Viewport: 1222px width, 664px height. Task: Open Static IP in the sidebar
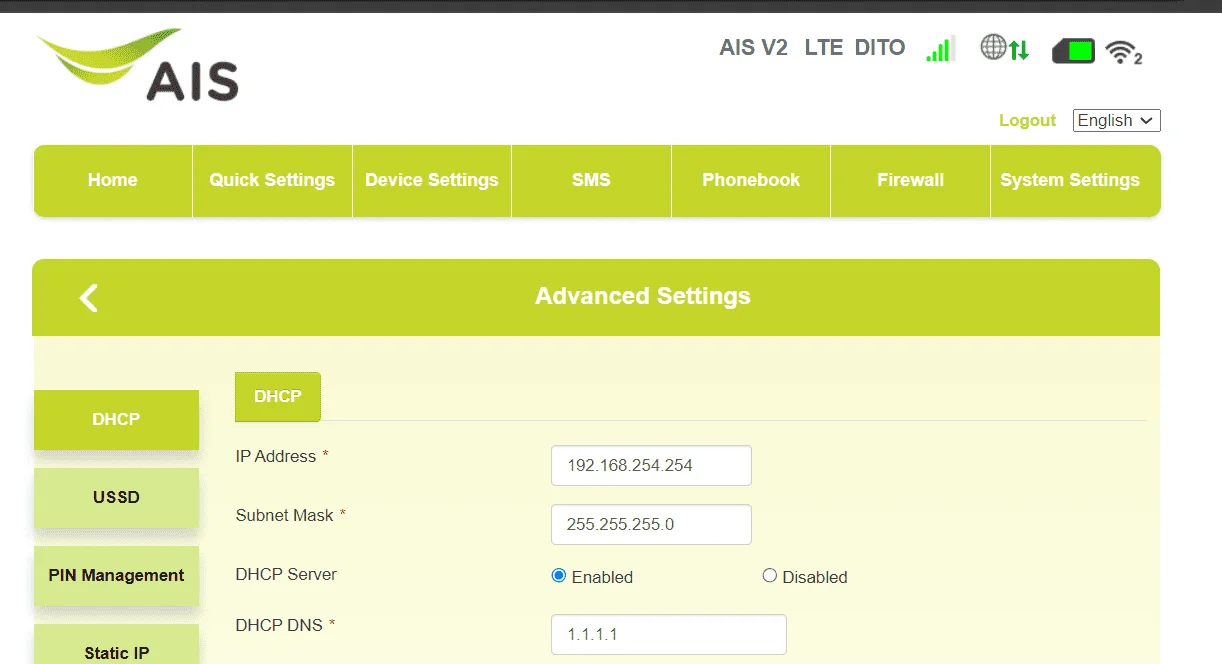click(116, 644)
